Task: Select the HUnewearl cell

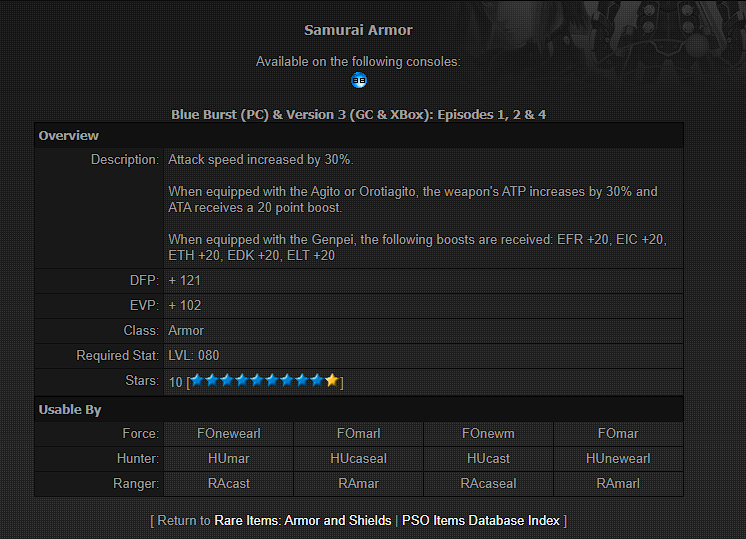Action: [x=618, y=459]
